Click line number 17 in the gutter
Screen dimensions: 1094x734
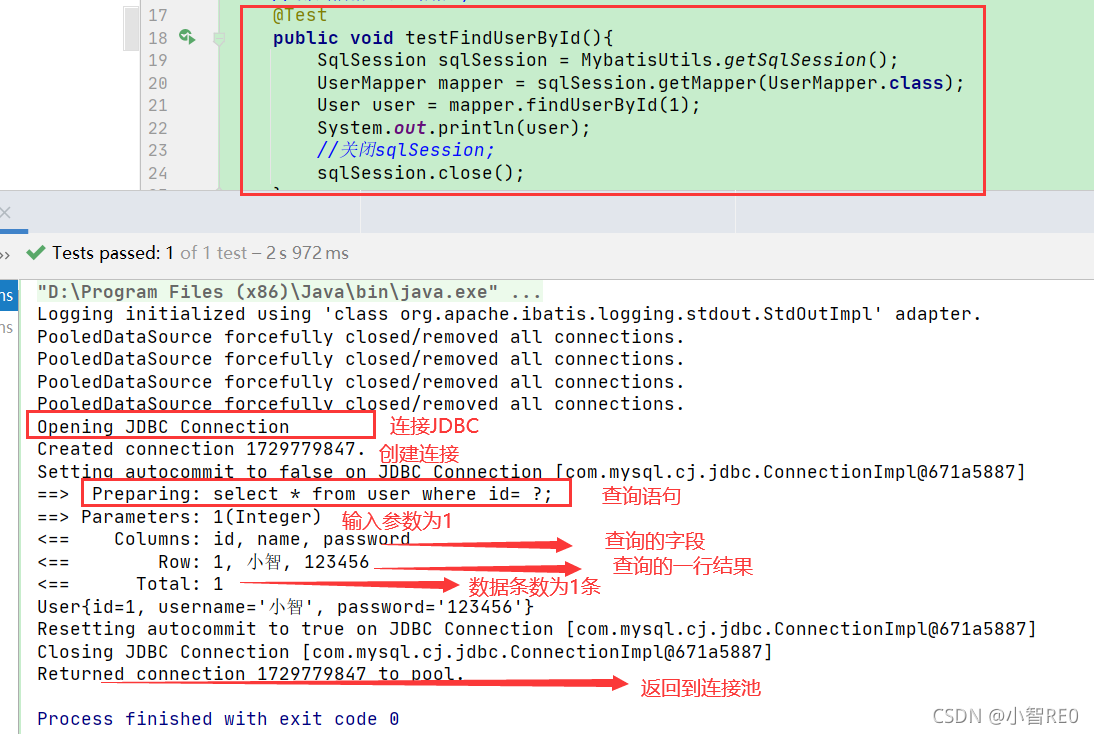[158, 15]
